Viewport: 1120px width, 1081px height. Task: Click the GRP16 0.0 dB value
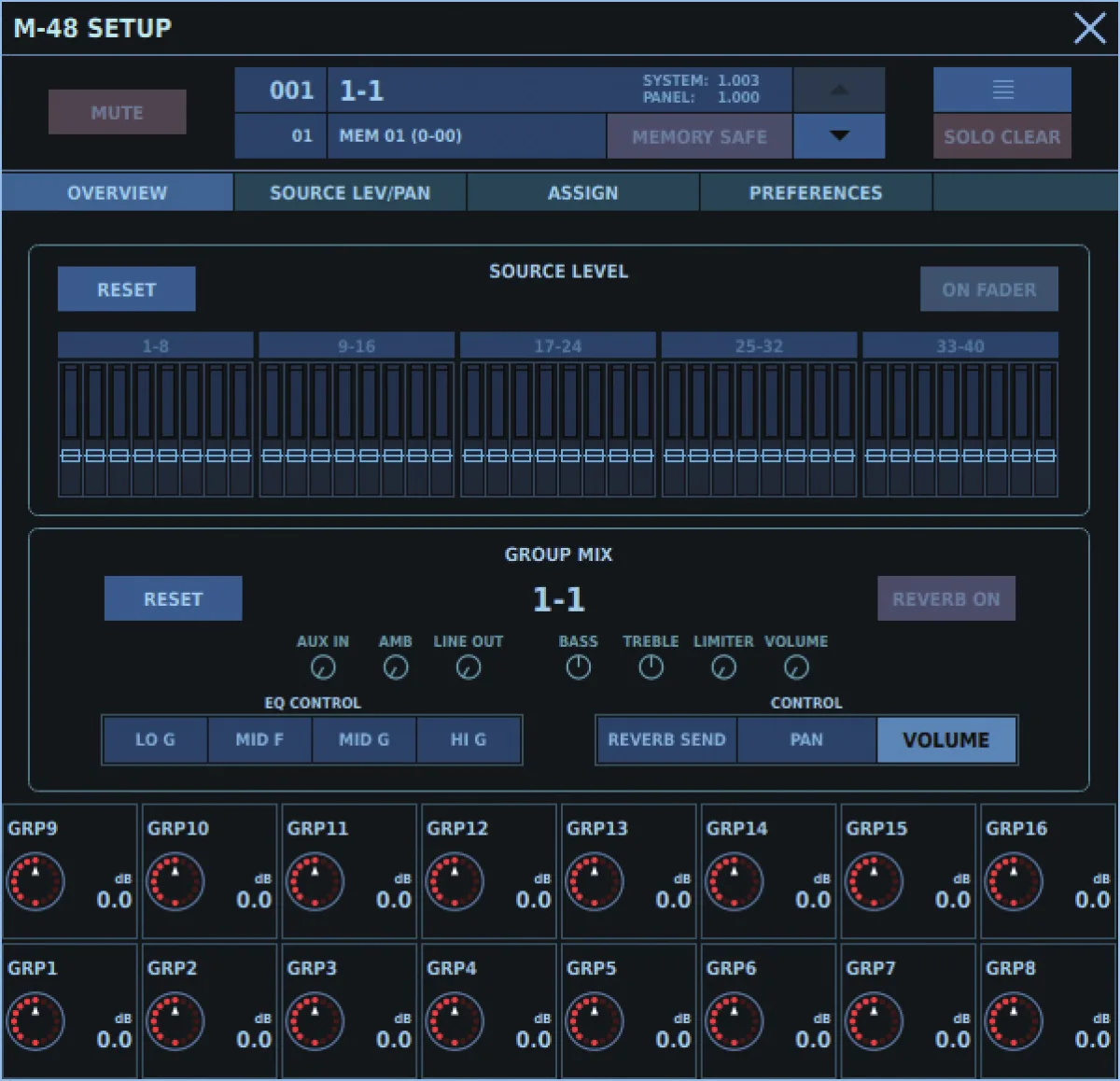pyautogui.click(x=1092, y=899)
